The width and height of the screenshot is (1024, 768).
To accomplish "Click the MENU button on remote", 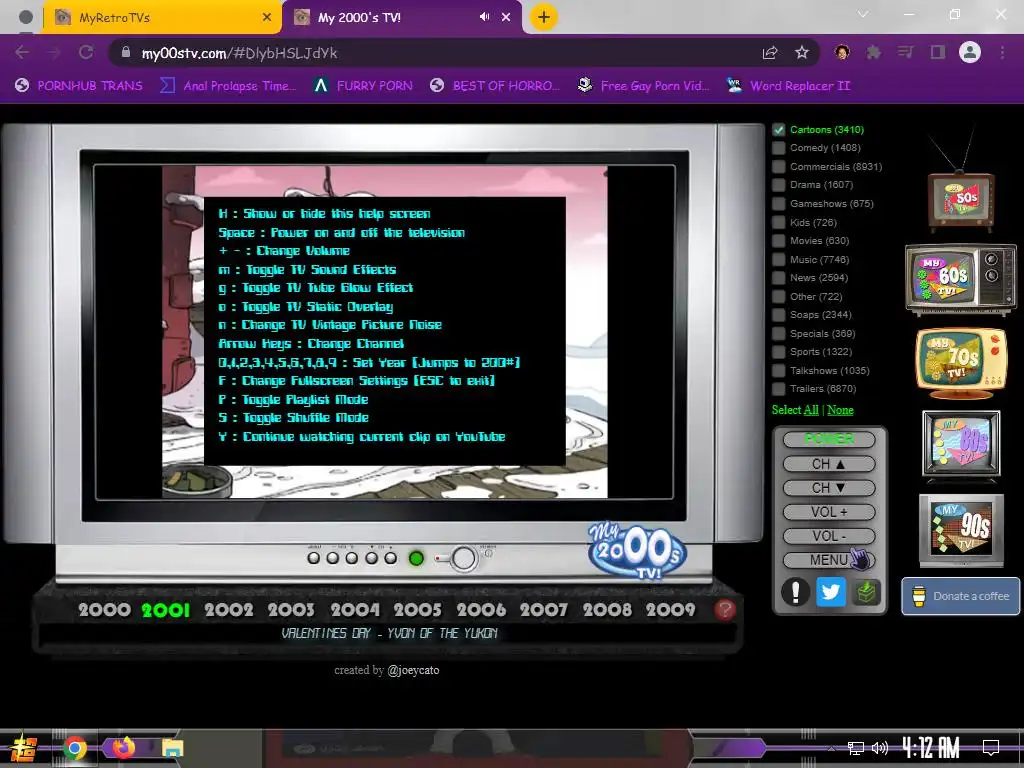I will pos(829,560).
